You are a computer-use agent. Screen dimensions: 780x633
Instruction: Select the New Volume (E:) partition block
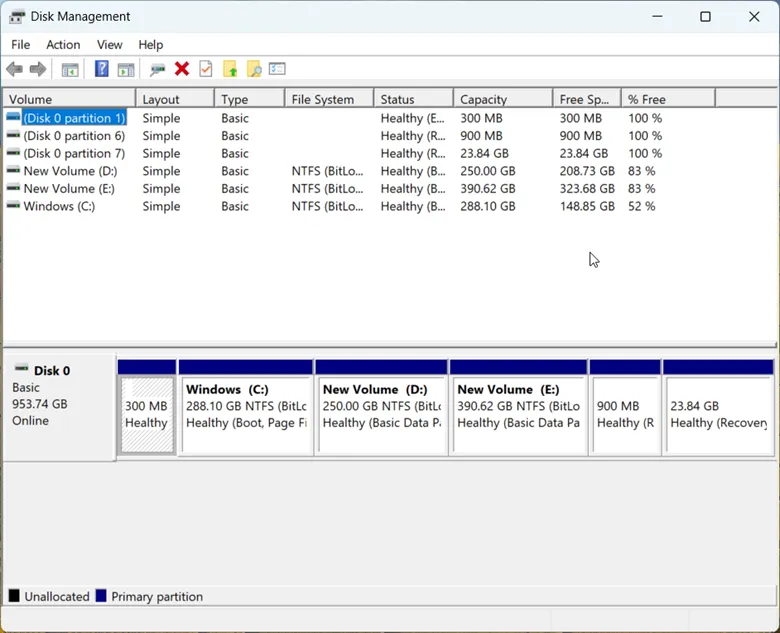click(x=518, y=415)
